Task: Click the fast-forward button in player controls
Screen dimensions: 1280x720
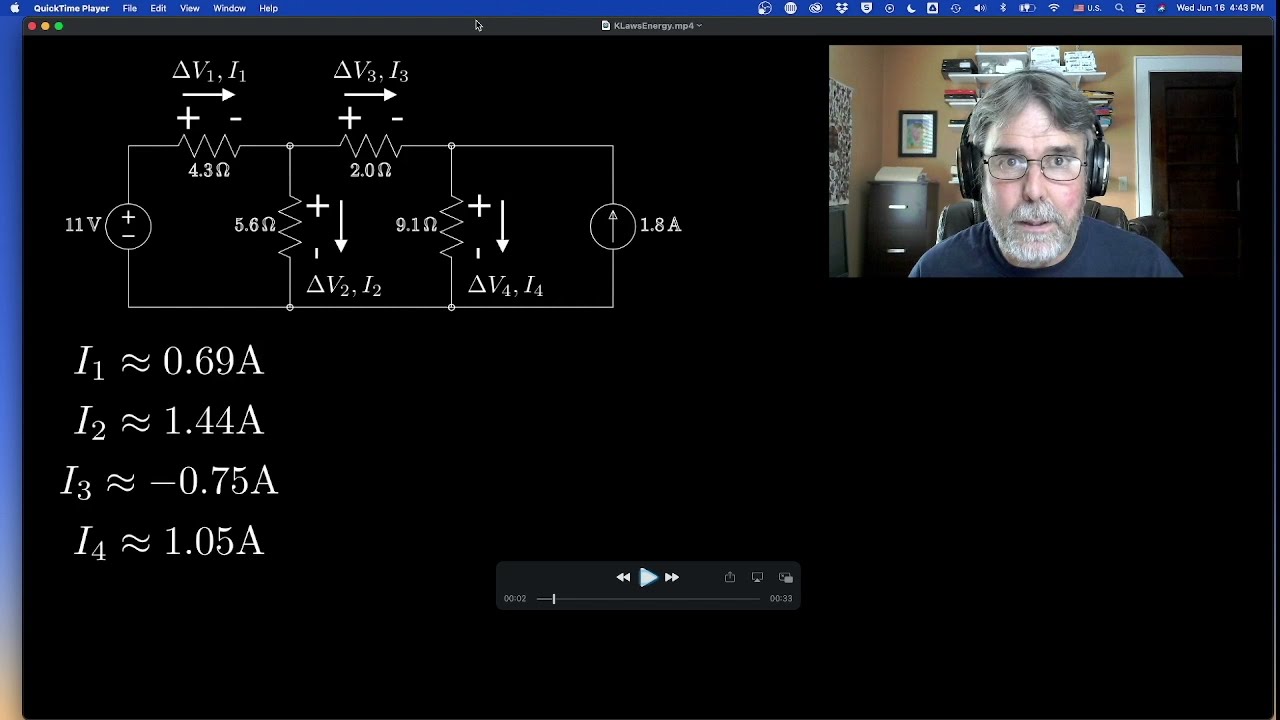Action: point(672,577)
